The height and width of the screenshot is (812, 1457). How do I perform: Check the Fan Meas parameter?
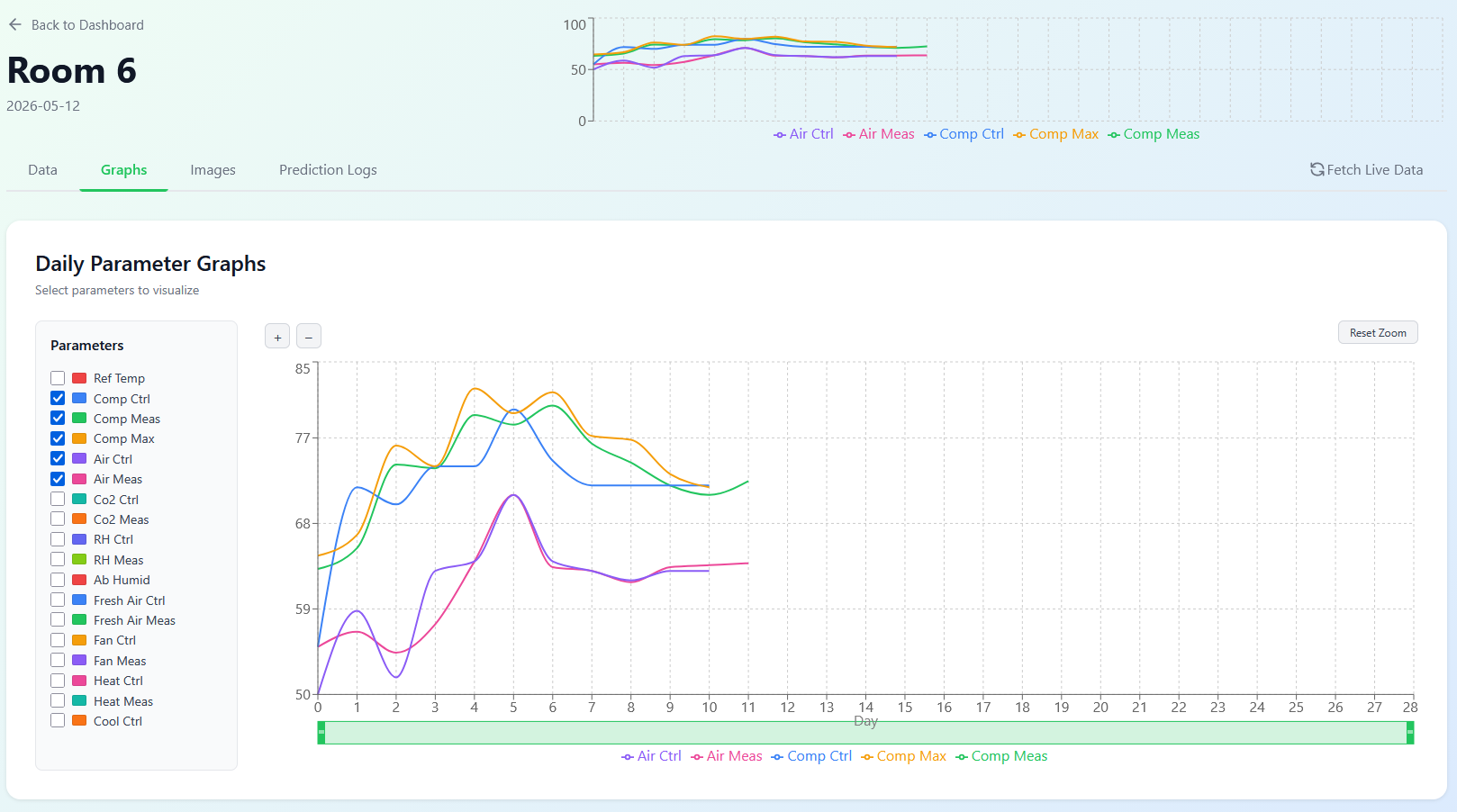(x=58, y=660)
